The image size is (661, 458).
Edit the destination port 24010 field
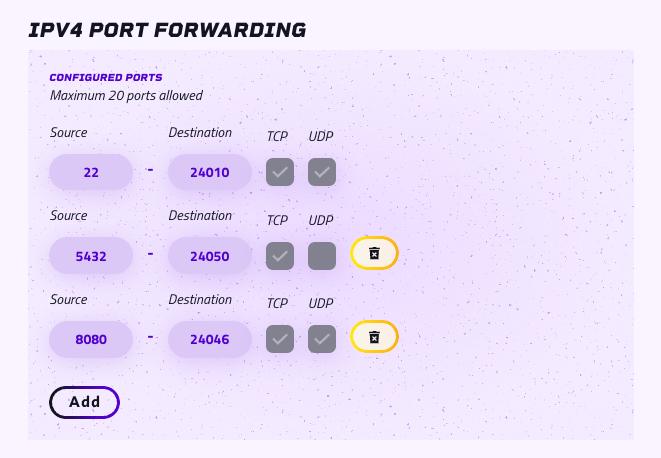[x=210, y=172]
